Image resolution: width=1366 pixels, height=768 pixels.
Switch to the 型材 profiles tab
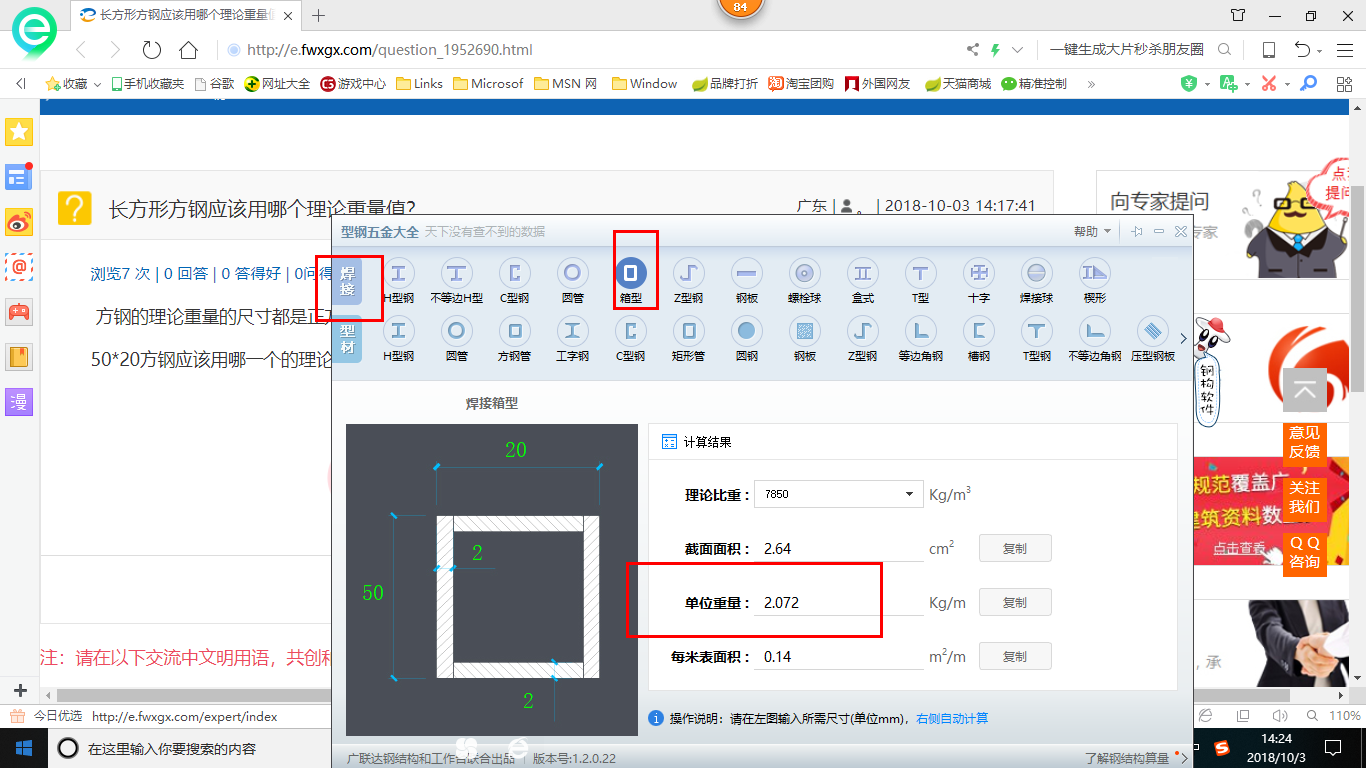click(347, 338)
